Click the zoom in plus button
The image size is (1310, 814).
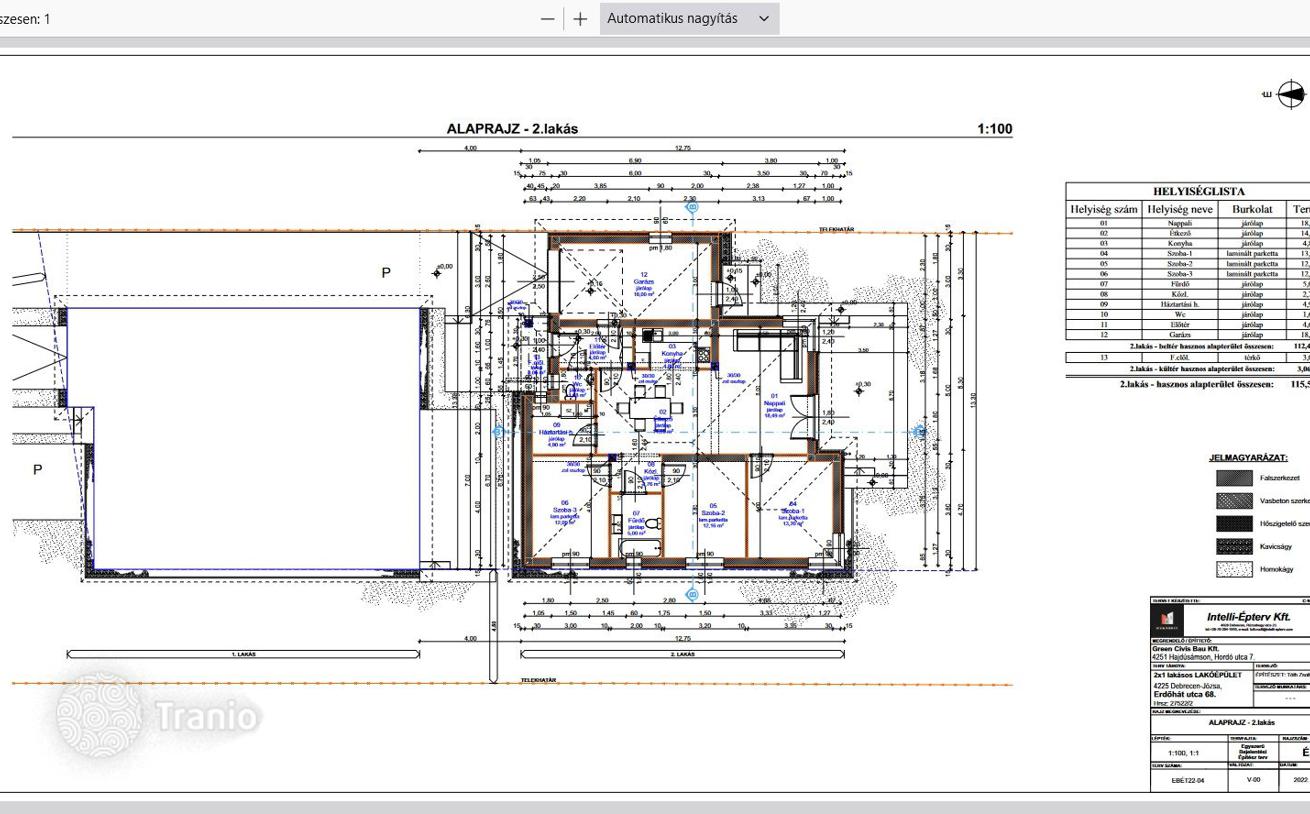click(x=580, y=19)
